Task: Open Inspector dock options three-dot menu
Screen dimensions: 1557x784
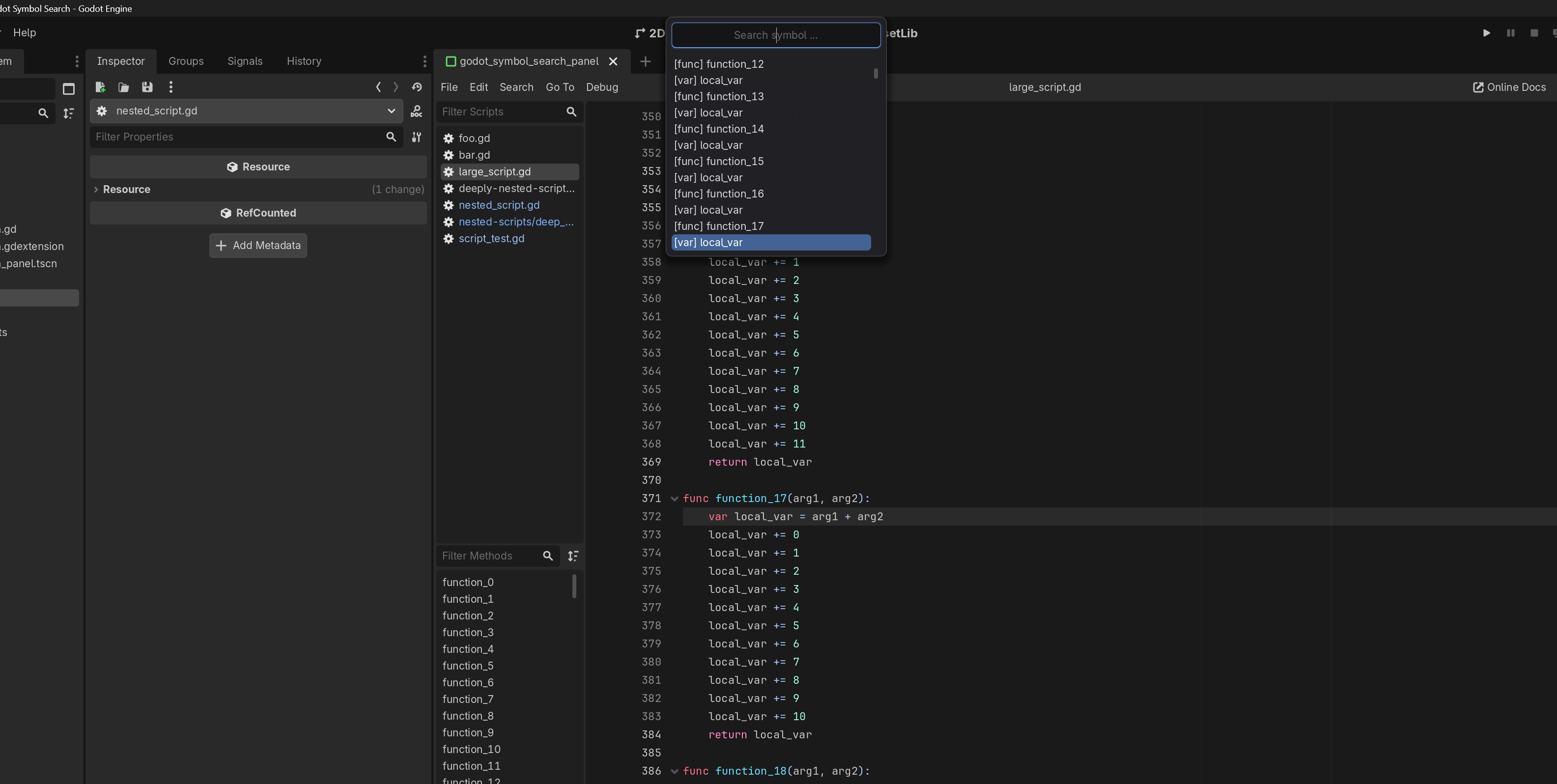Action: pos(425,61)
